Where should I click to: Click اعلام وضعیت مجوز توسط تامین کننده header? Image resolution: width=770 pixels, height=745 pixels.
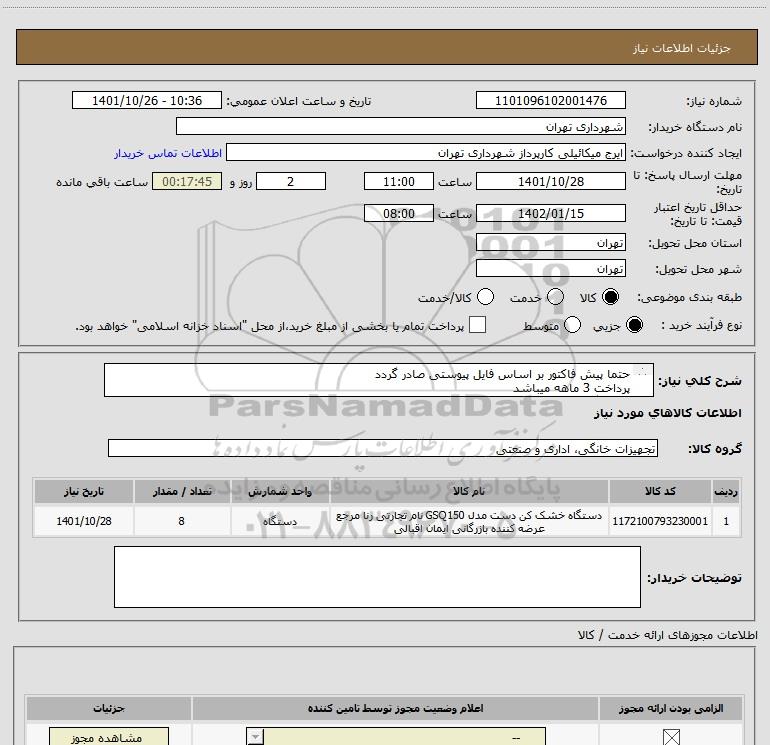pos(395,708)
